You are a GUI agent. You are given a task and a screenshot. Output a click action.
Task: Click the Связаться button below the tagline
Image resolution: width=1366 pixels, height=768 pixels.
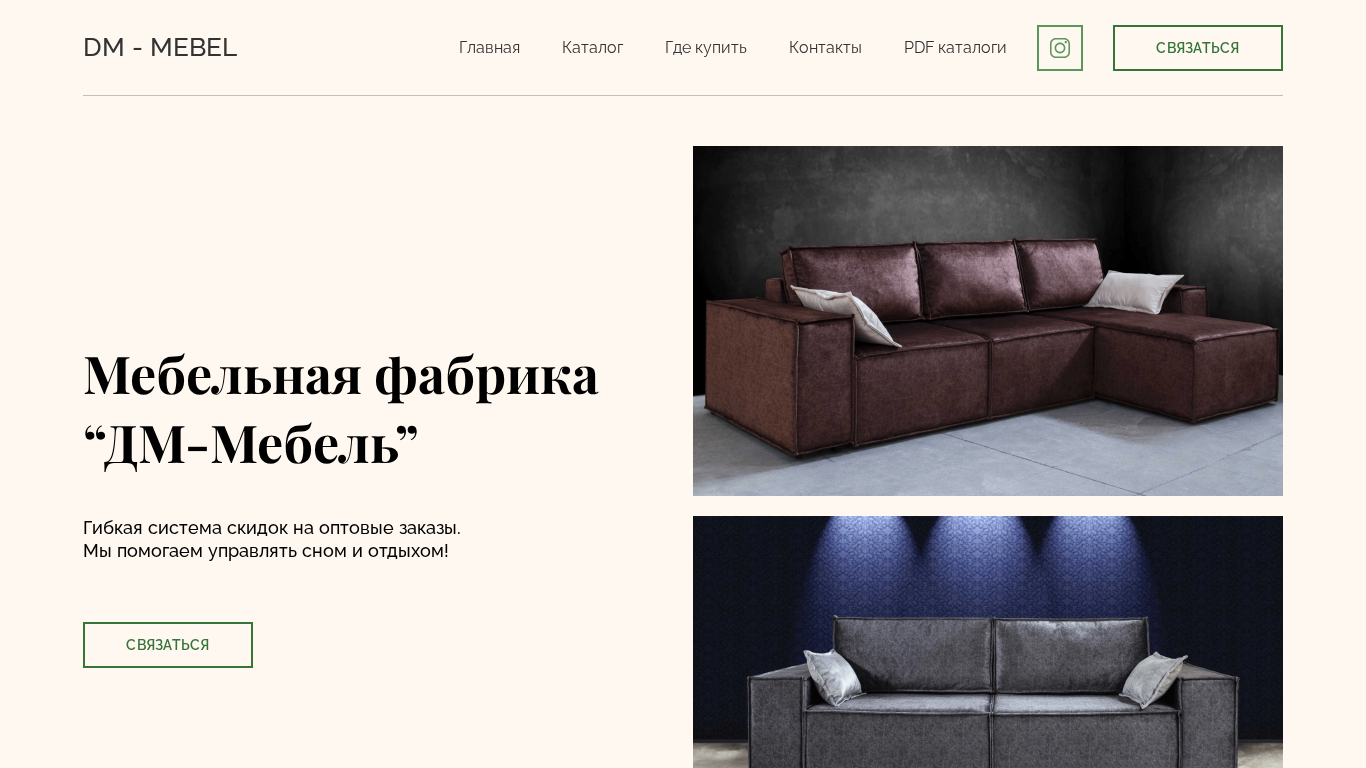point(168,645)
